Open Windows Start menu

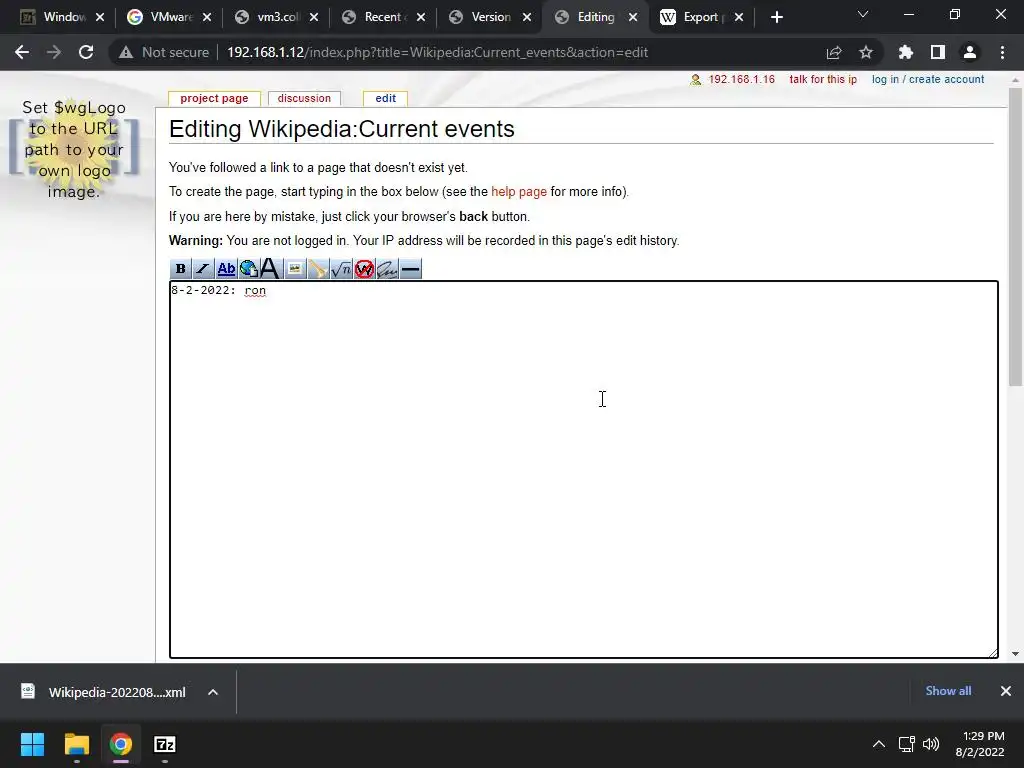click(x=32, y=744)
